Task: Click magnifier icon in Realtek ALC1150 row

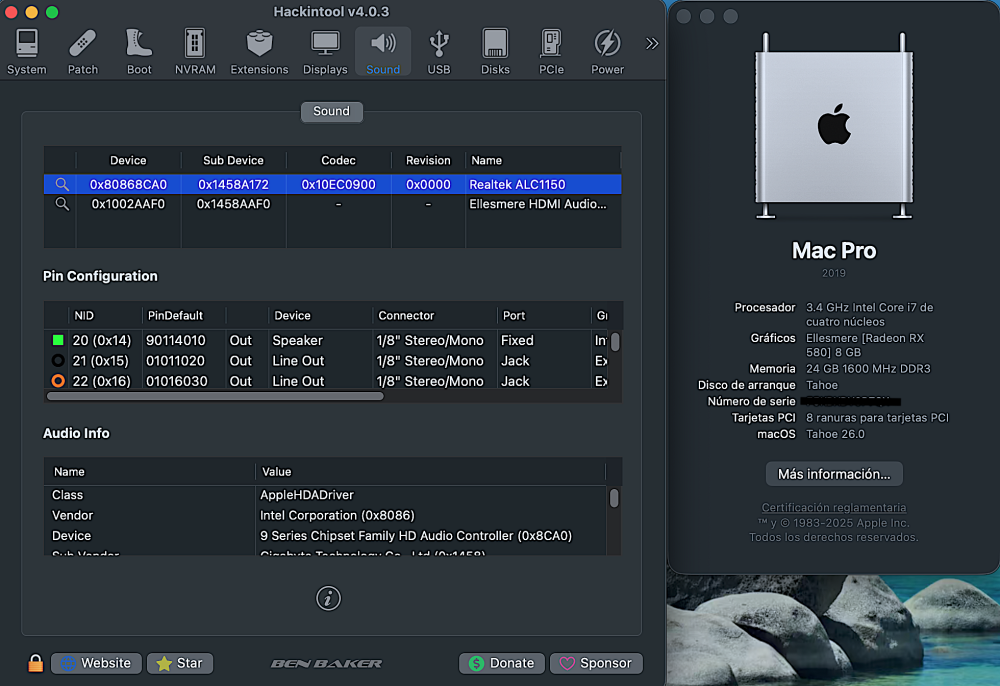Action: (62, 184)
